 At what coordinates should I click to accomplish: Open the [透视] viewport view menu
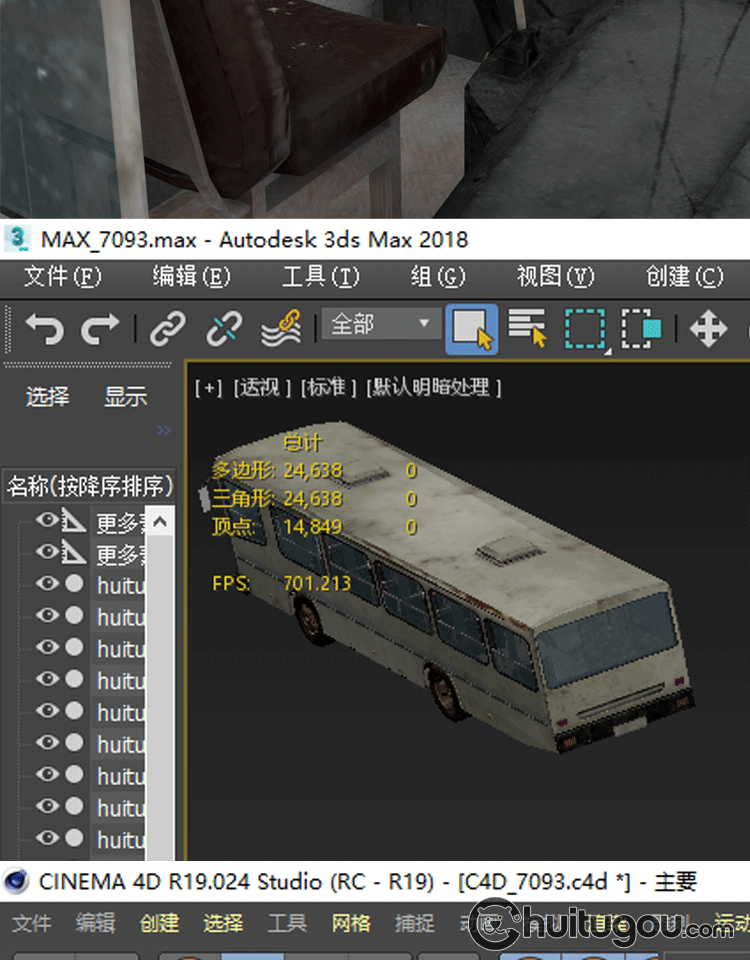[261, 388]
